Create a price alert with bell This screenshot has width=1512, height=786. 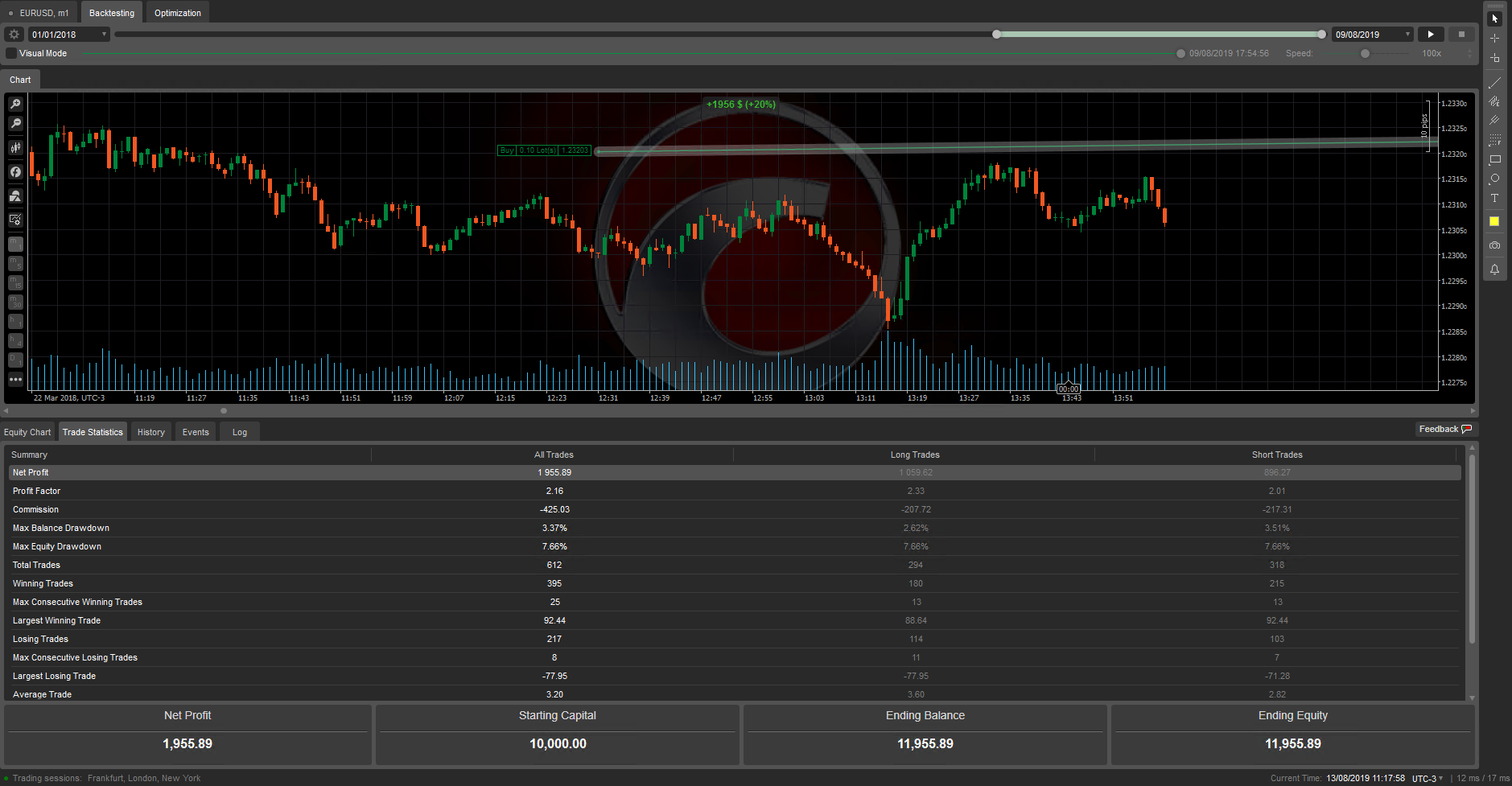coord(1494,270)
